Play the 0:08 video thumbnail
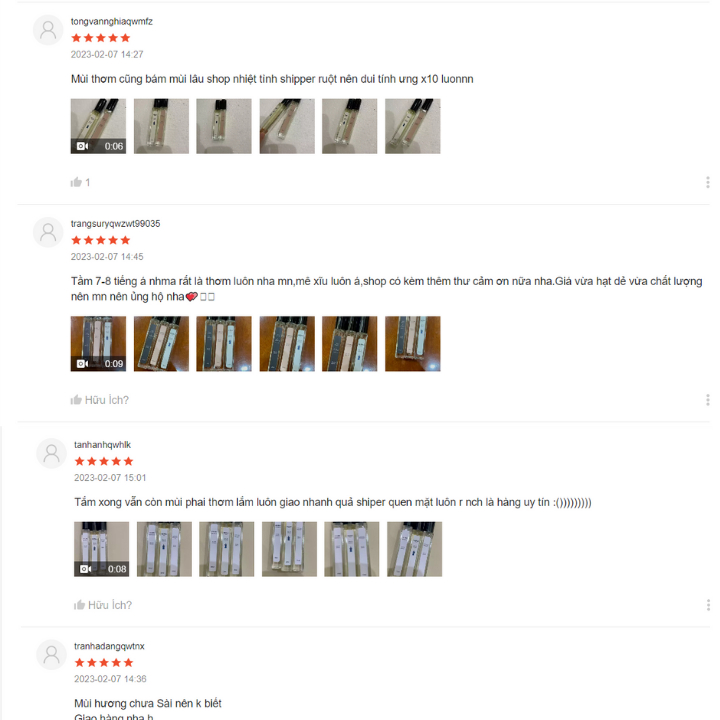Image resolution: width=720 pixels, height=720 pixels. (x=101, y=549)
